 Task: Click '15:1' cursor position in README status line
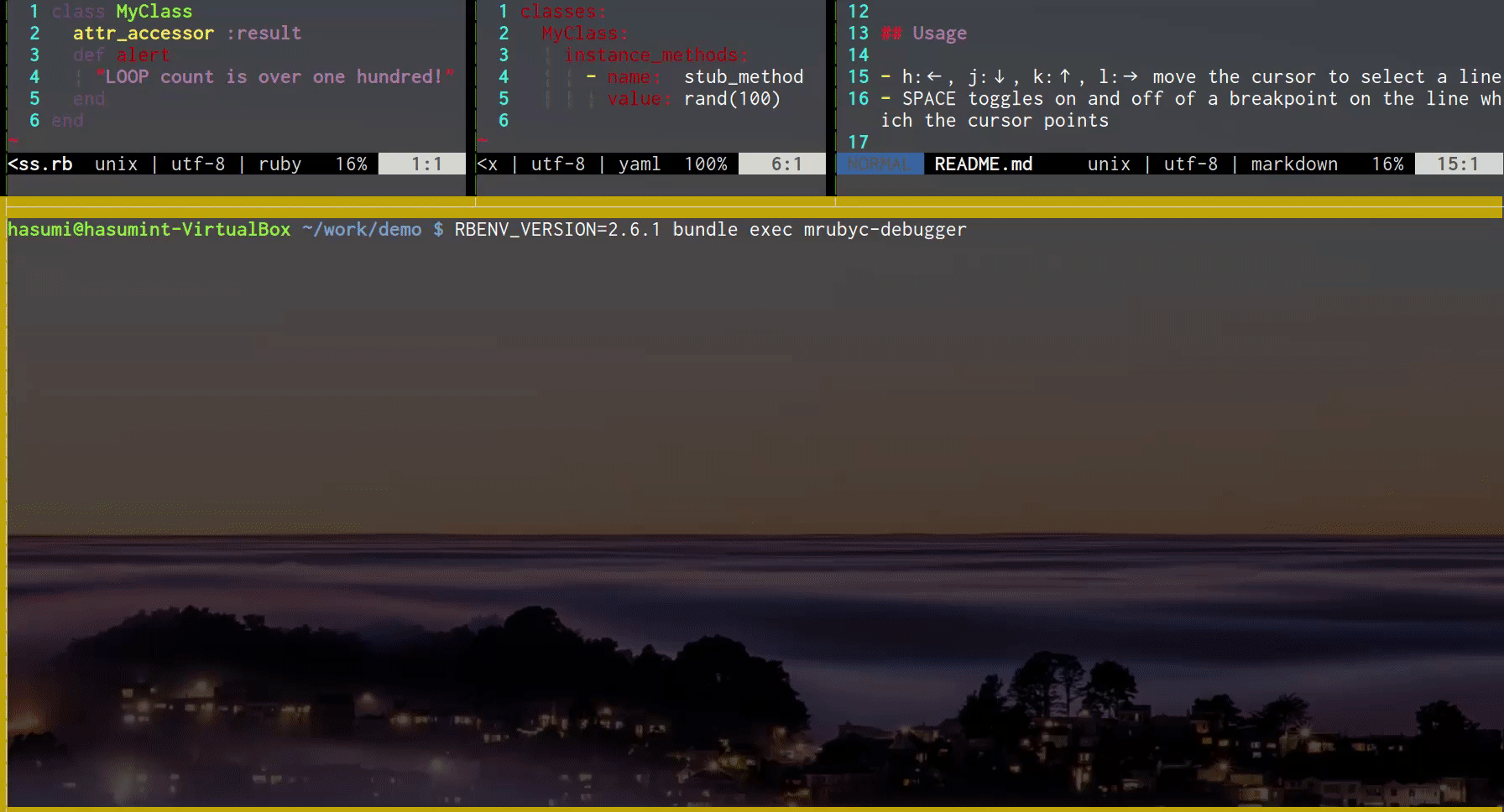tap(1458, 164)
